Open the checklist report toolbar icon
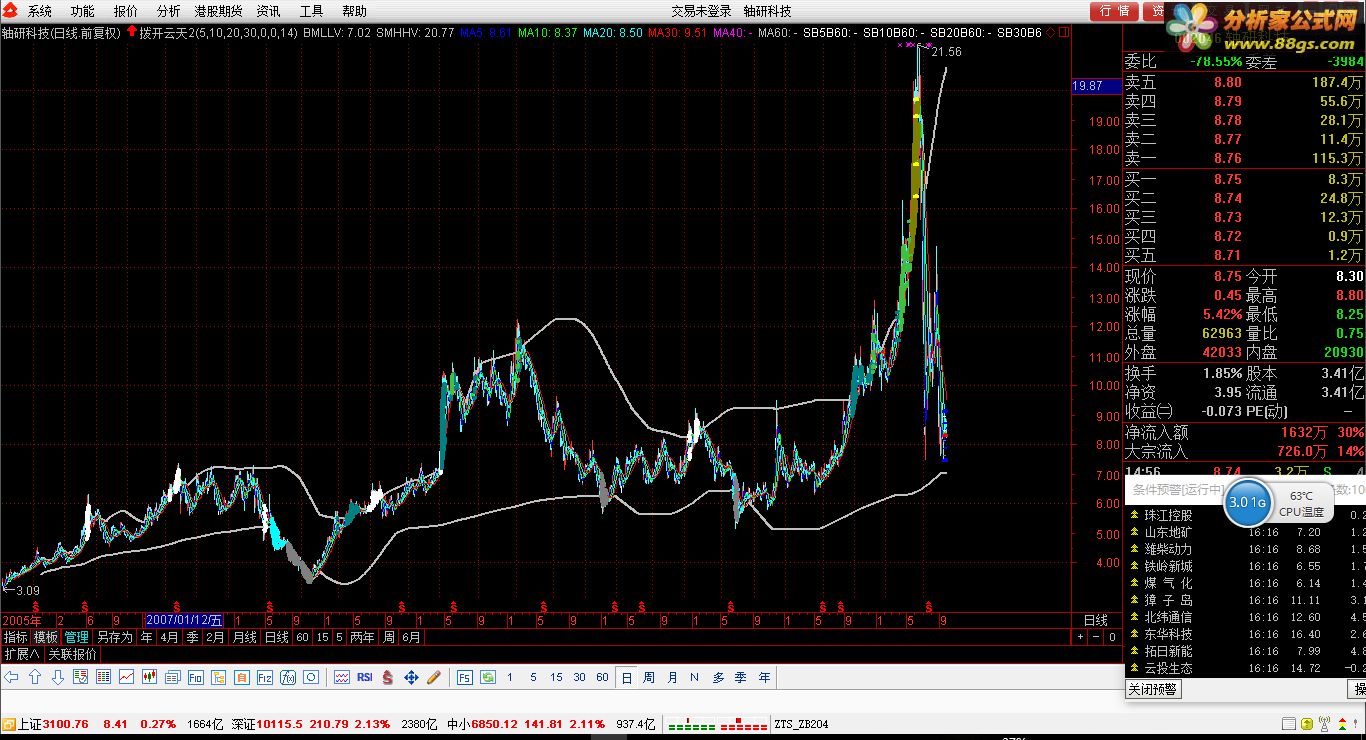 pyautogui.click(x=80, y=677)
